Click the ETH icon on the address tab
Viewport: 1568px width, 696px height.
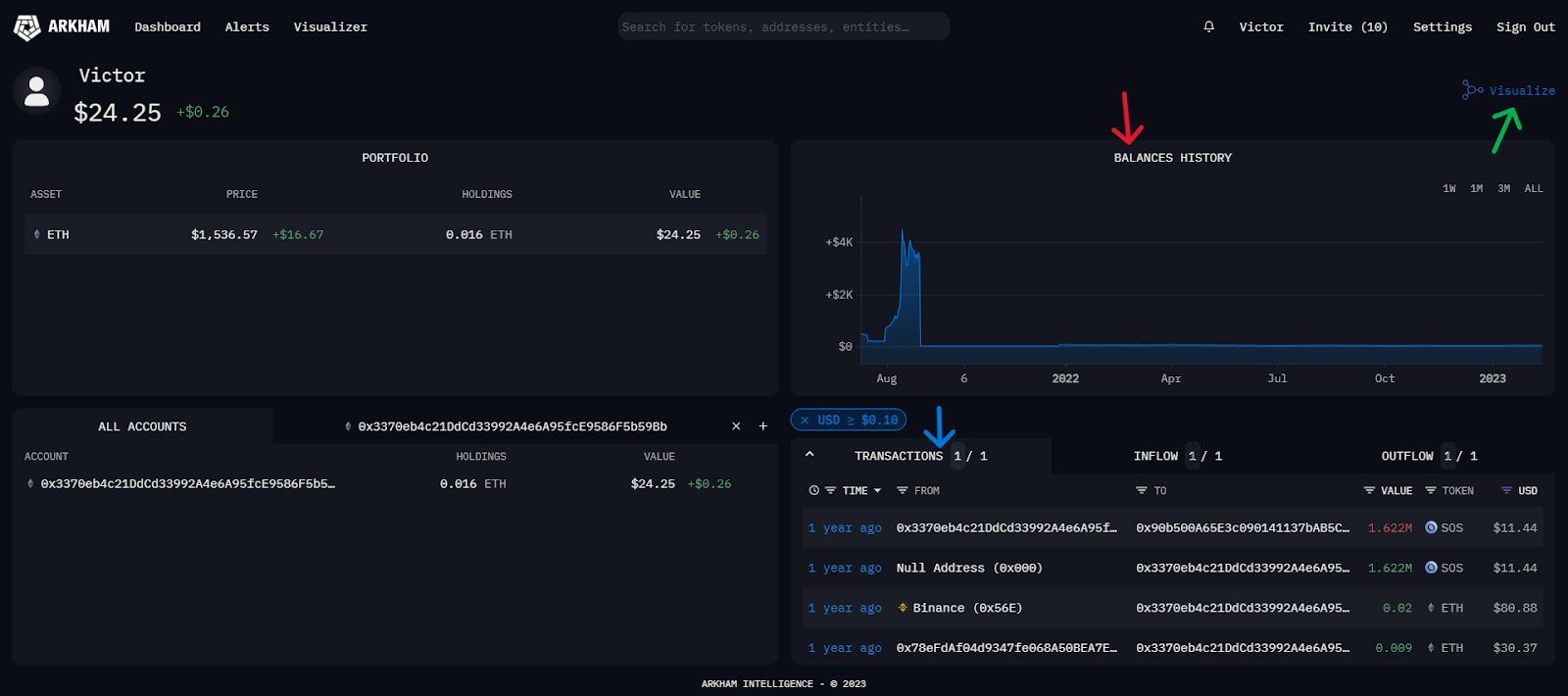348,426
